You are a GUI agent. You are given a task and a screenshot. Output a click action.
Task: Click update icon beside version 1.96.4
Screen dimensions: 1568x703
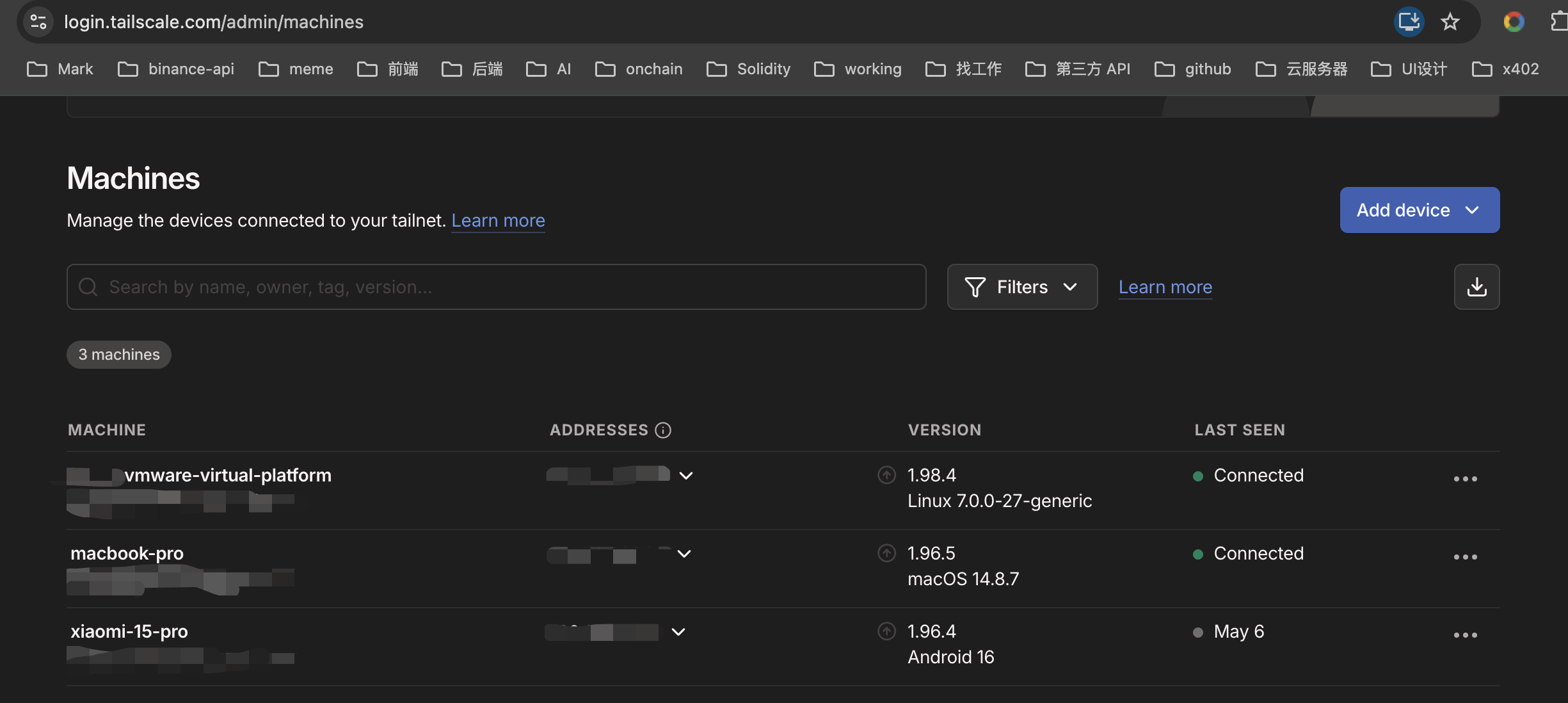(886, 631)
